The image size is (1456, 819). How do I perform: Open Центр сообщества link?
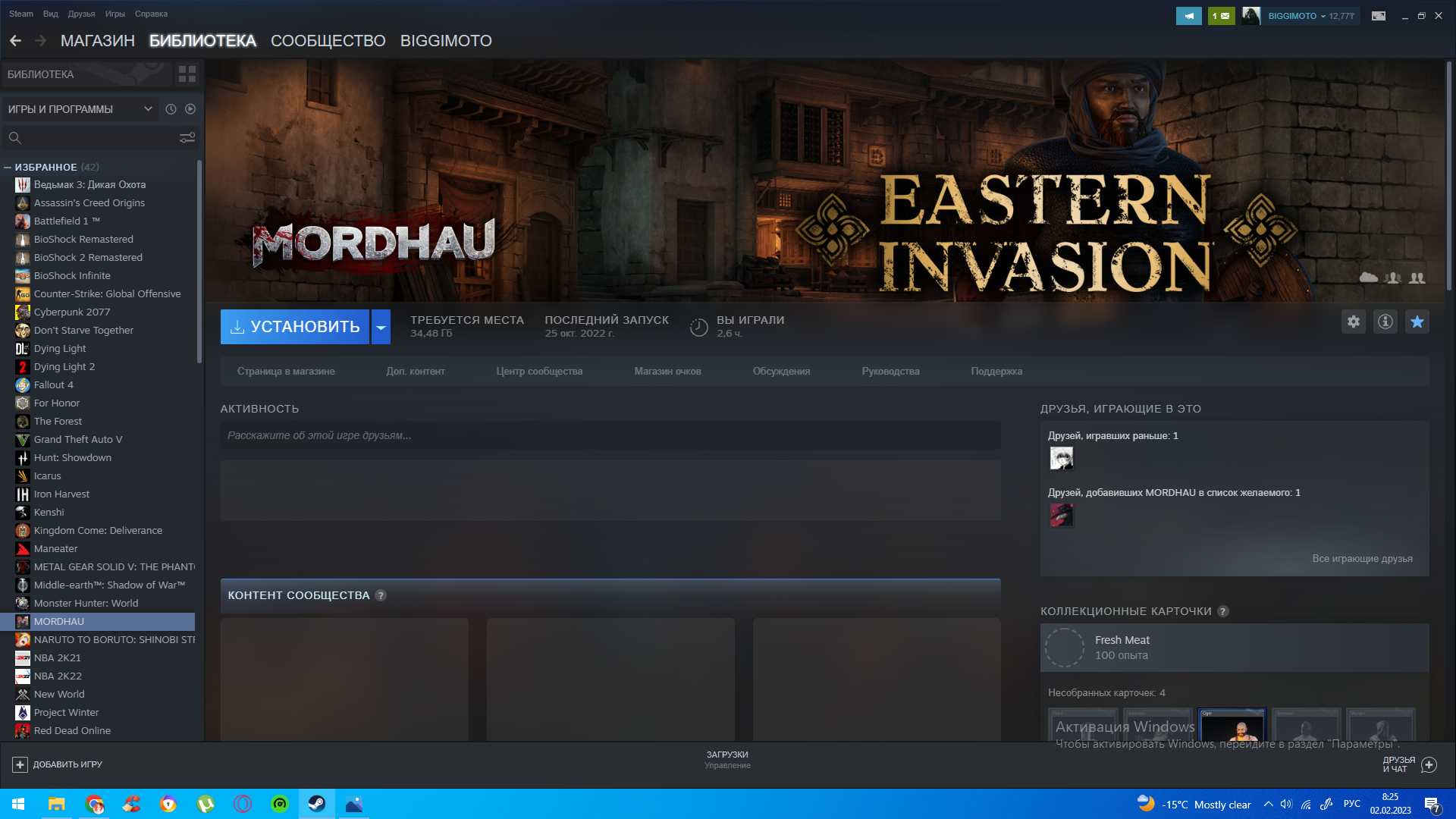[539, 372]
